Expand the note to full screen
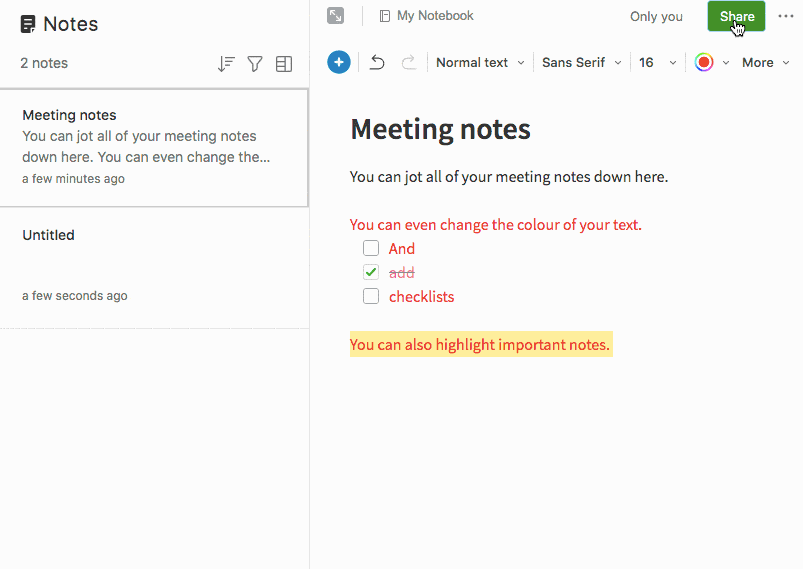The height and width of the screenshot is (569, 803). (335, 16)
